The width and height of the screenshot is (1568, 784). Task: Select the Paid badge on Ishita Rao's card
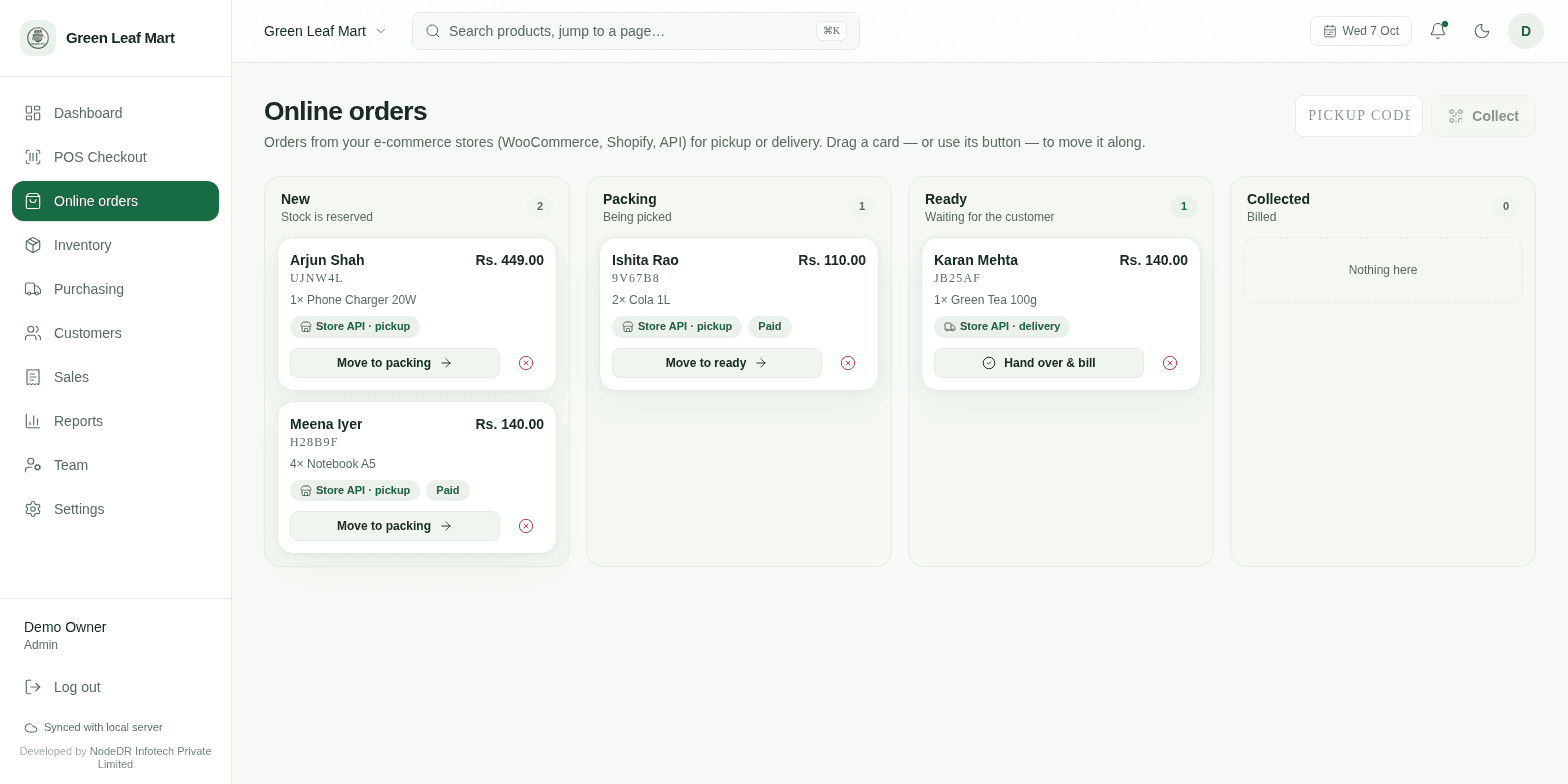tap(770, 326)
